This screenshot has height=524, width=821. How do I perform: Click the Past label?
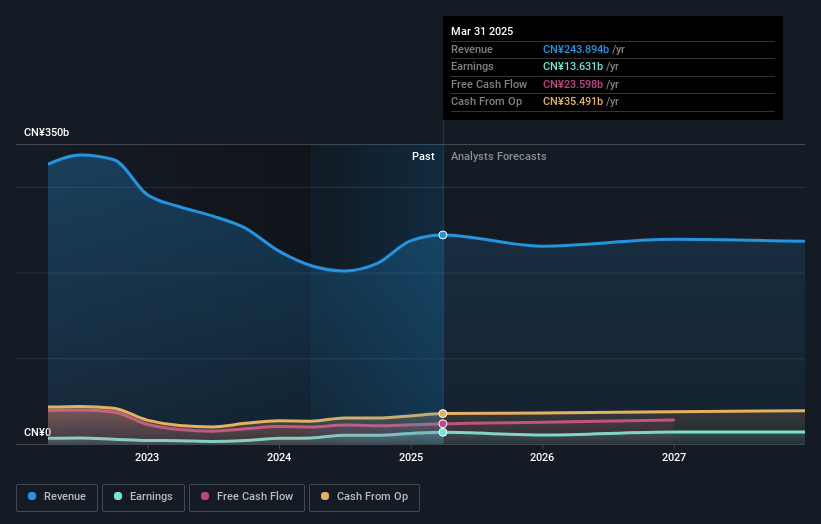pyautogui.click(x=423, y=156)
